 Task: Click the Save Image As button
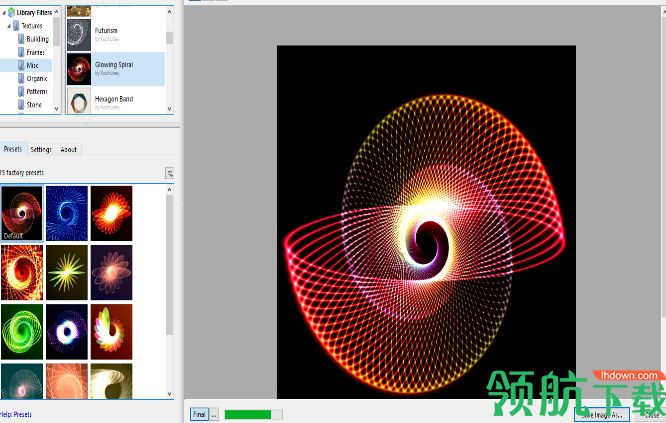pyautogui.click(x=602, y=415)
